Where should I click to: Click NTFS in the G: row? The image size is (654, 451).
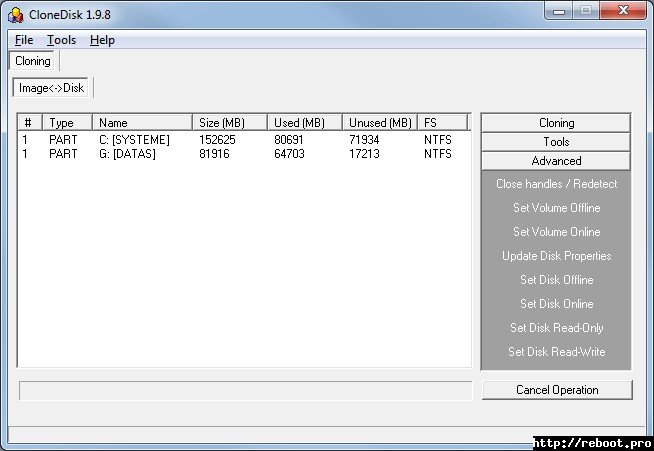438,154
